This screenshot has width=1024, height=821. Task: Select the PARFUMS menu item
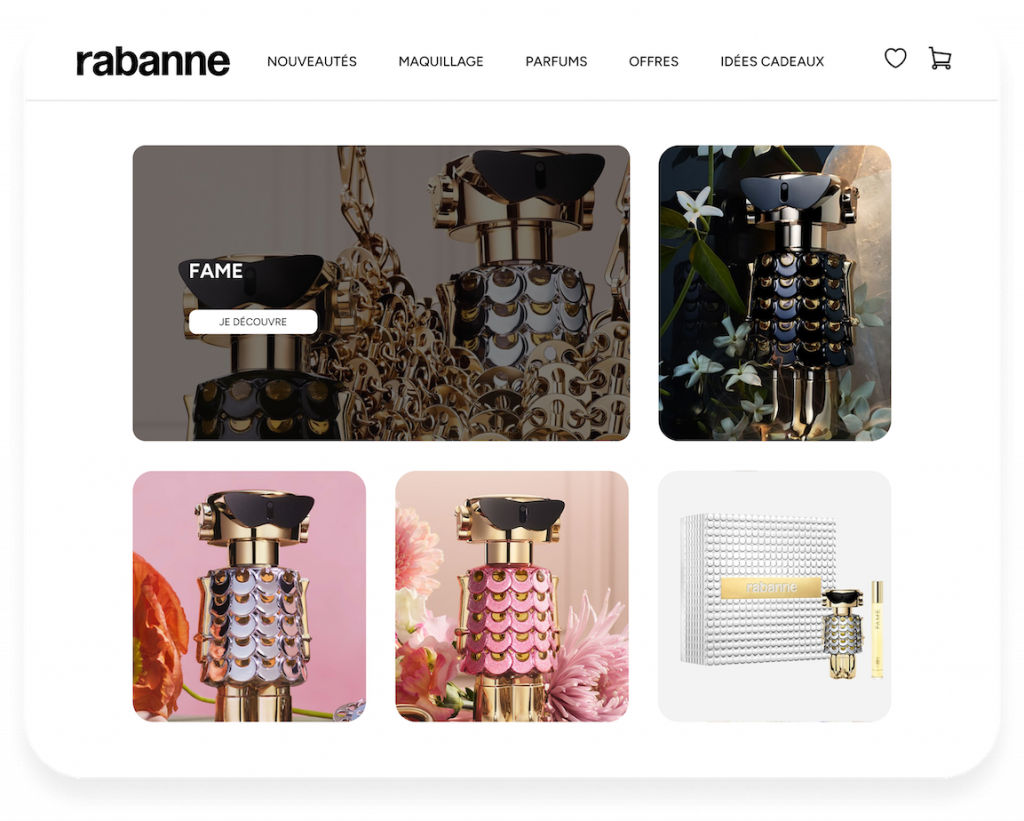coord(556,61)
